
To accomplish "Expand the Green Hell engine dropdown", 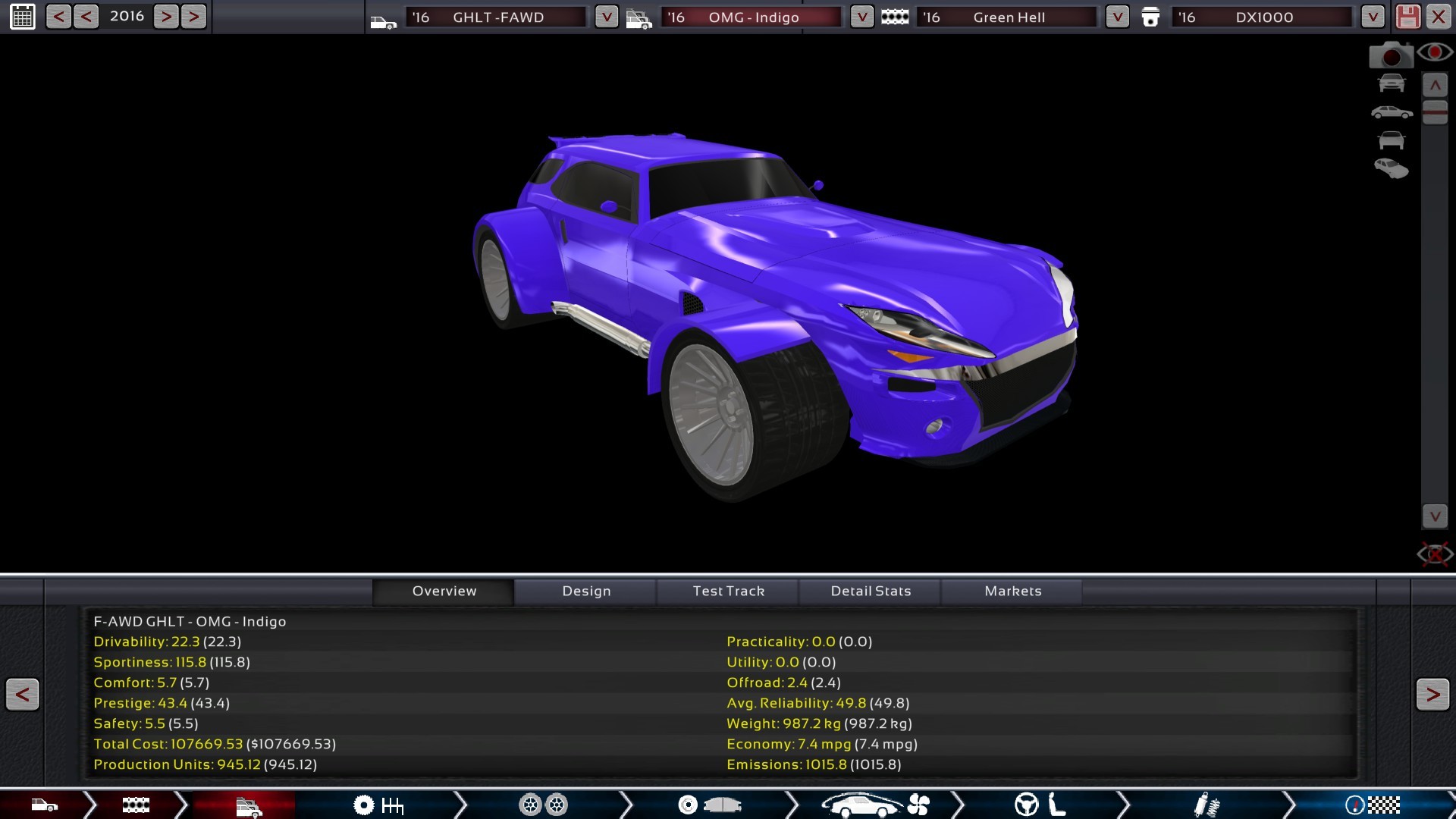I will (1117, 17).
